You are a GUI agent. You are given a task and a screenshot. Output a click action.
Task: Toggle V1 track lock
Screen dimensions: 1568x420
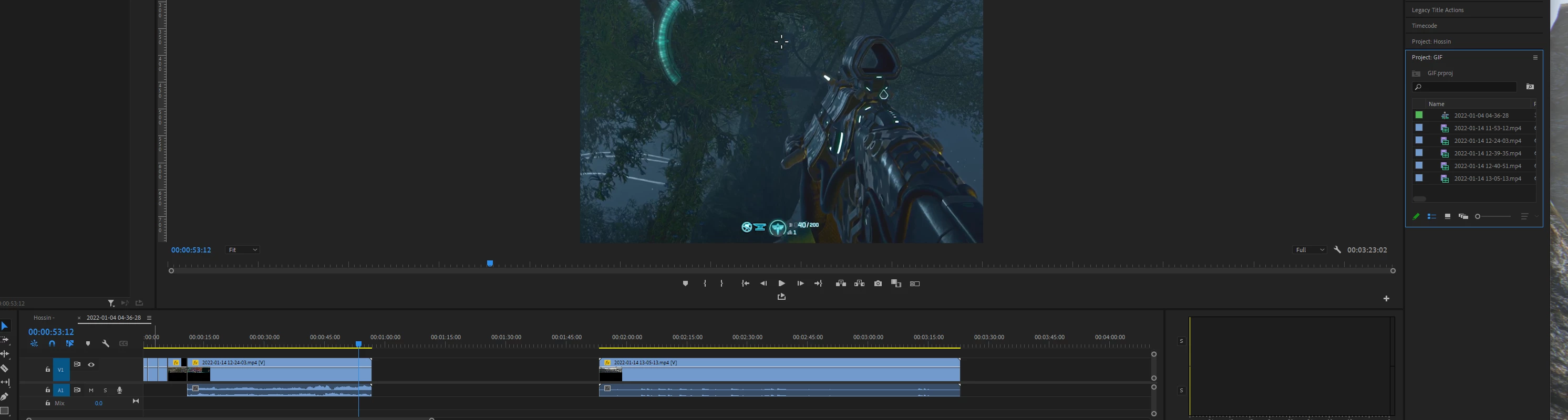tap(47, 369)
